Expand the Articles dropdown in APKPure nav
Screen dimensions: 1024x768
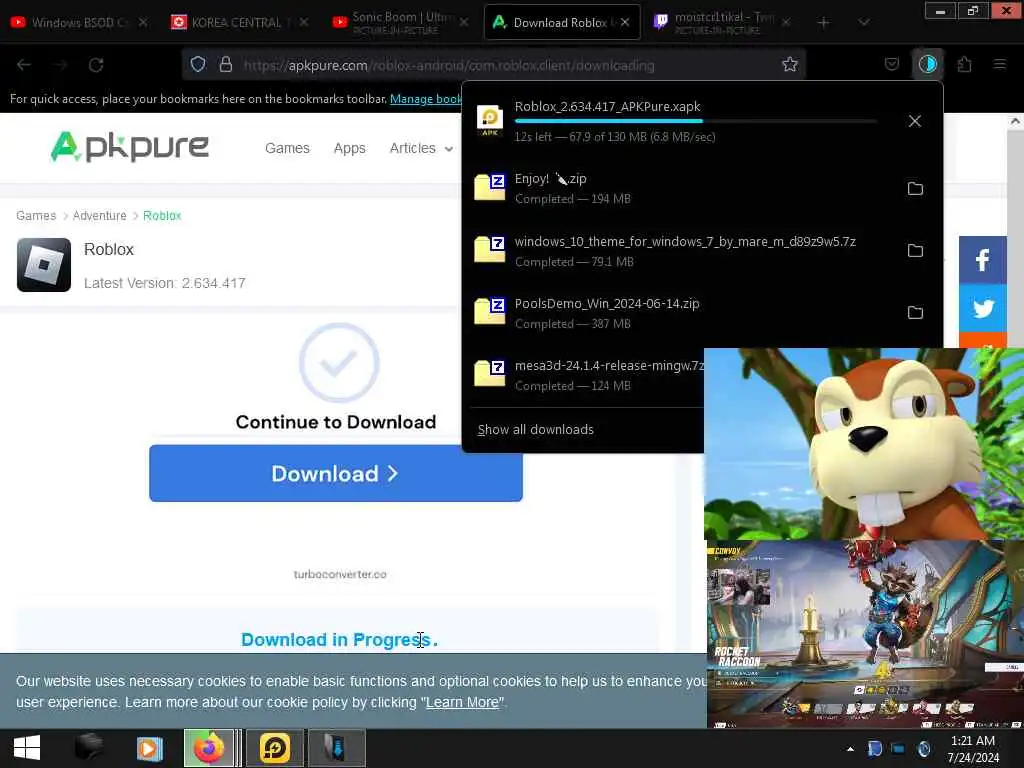[421, 148]
